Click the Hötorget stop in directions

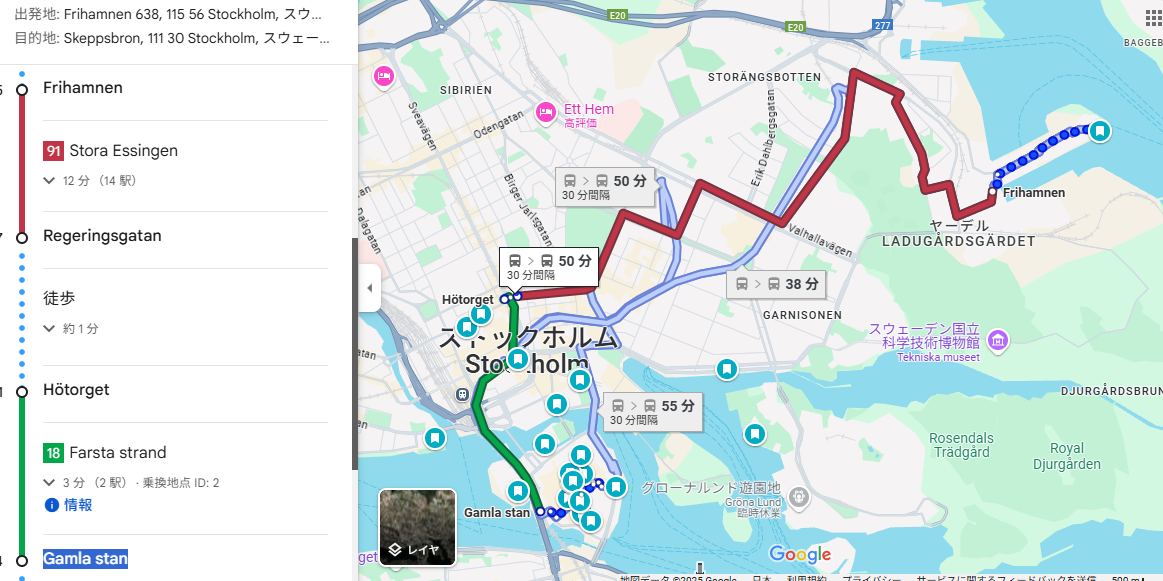76,390
